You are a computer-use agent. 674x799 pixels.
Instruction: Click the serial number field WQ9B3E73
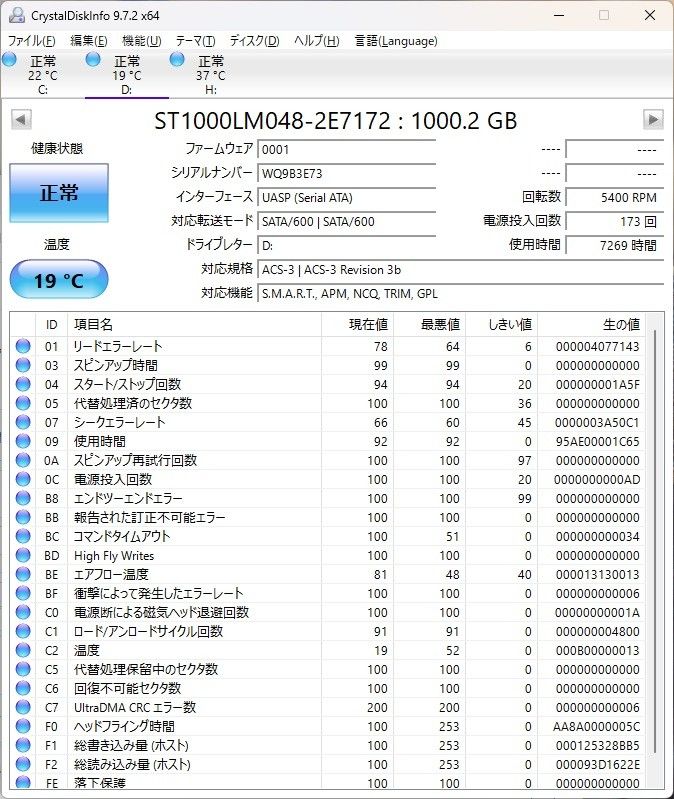[346, 173]
